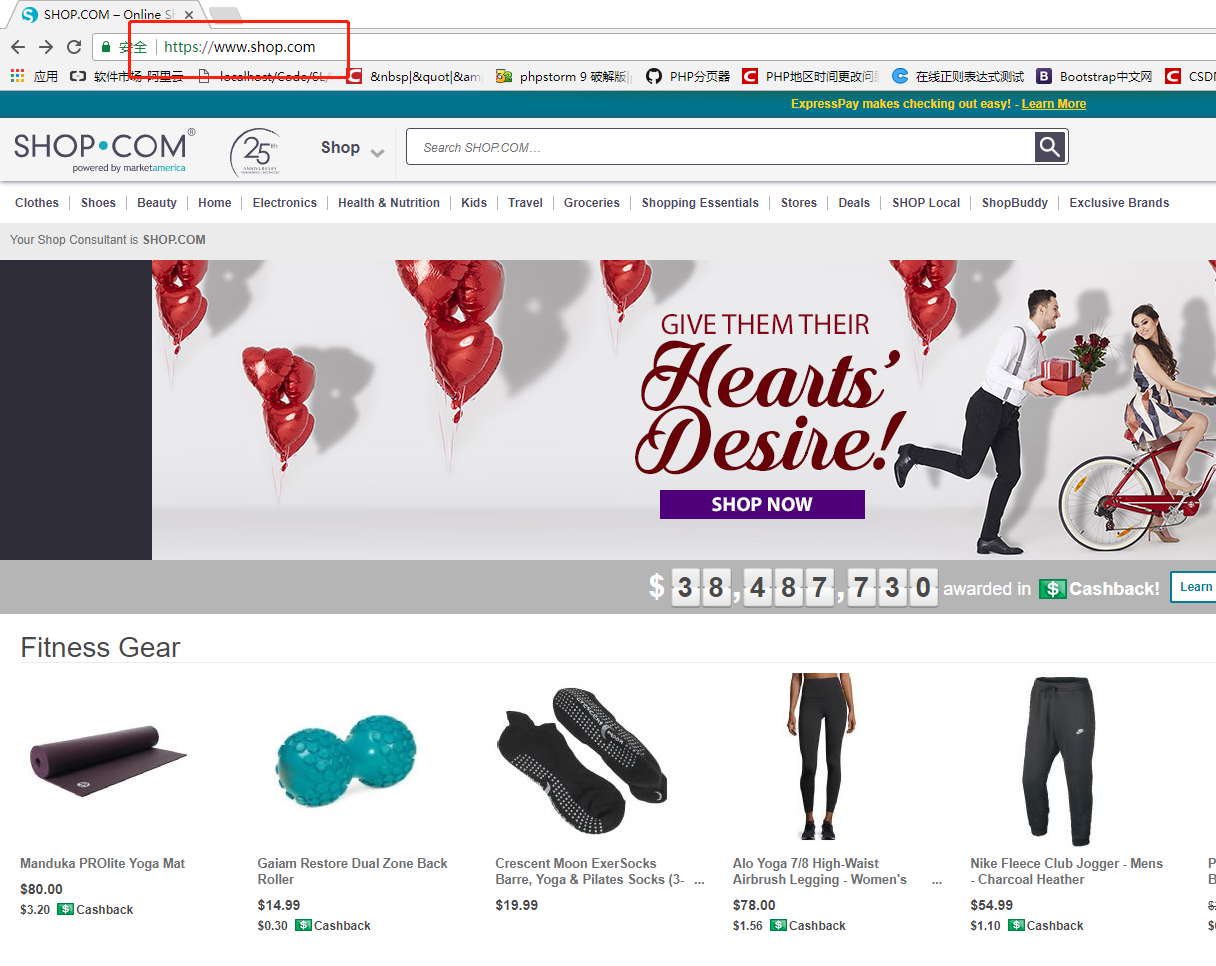Click the Shop Consultant SHOP.COM text
The width and height of the screenshot is (1216, 966).
click(x=174, y=240)
